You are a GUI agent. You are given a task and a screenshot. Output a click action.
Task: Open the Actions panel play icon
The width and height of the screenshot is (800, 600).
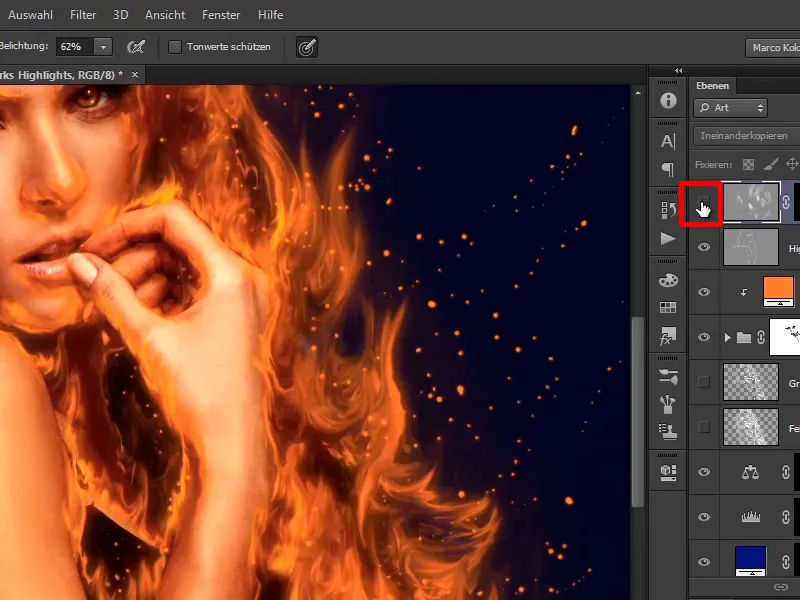click(668, 238)
